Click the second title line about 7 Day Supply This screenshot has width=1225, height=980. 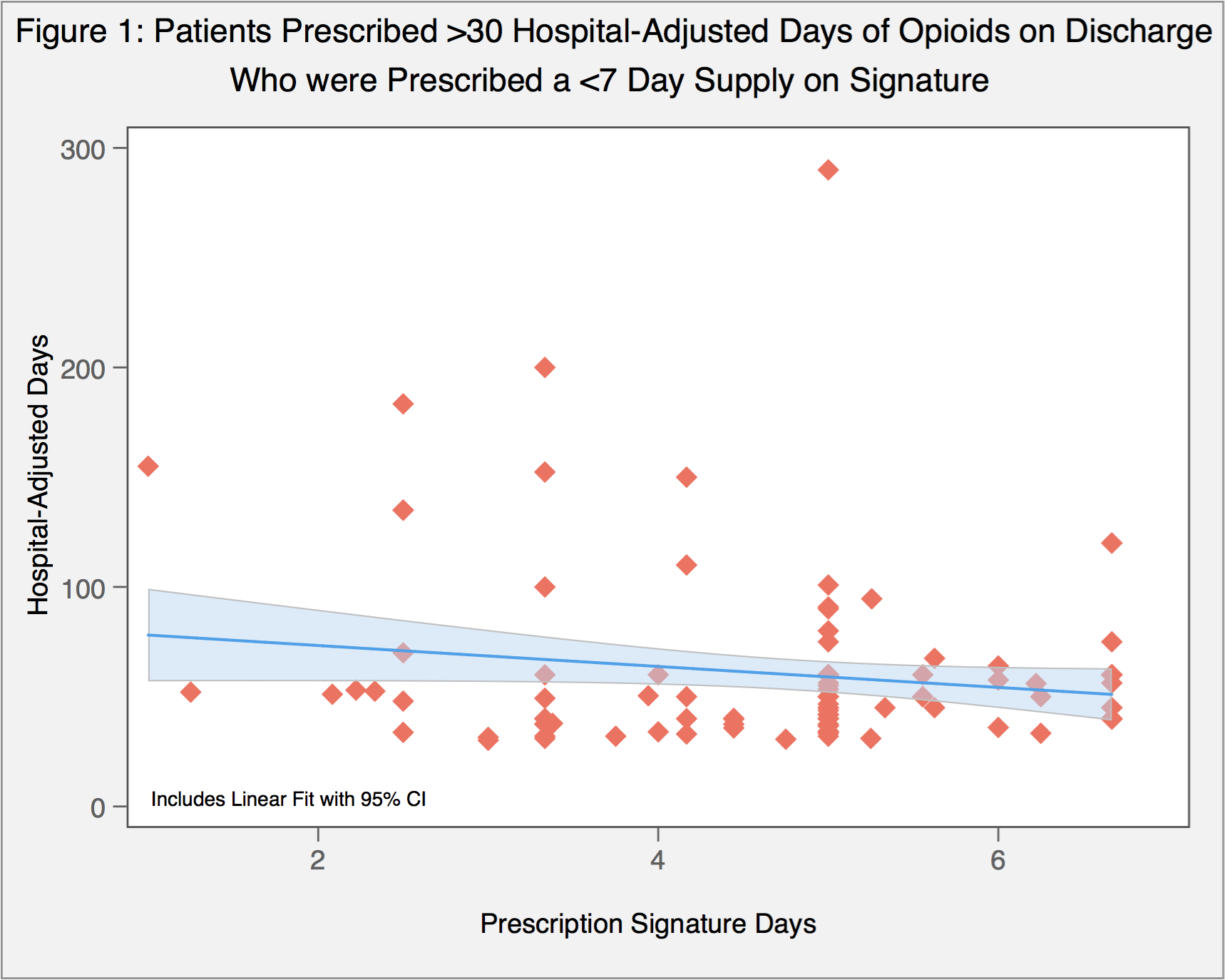609,80
